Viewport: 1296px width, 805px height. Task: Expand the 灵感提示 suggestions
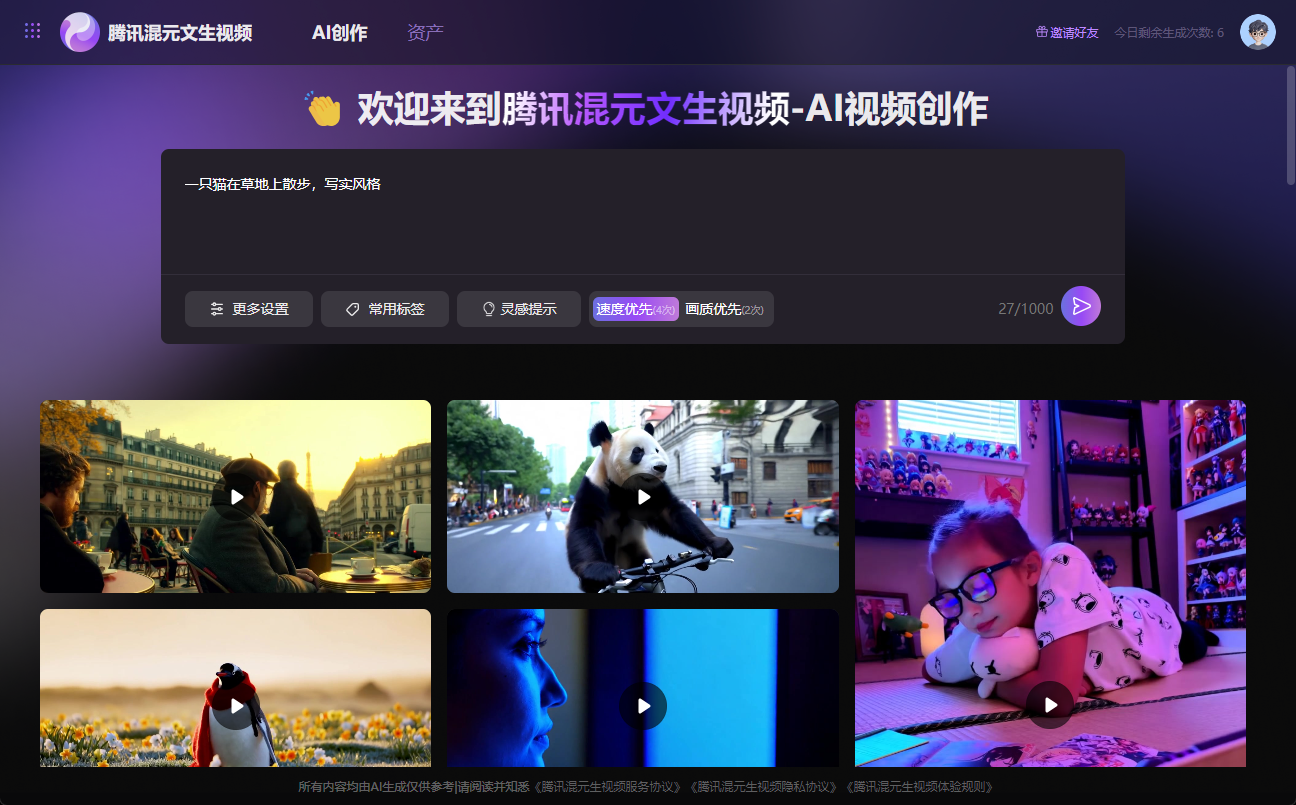point(518,309)
